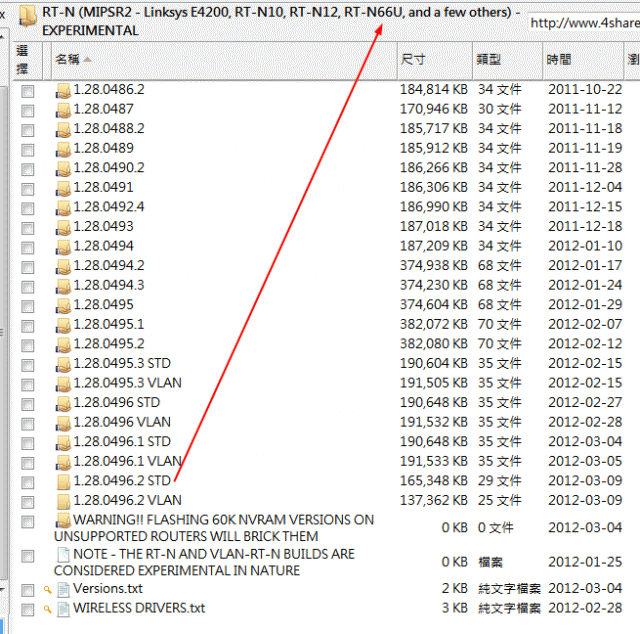Click folder icon beside 1.28.0493
640x634 pixels.
point(63,227)
